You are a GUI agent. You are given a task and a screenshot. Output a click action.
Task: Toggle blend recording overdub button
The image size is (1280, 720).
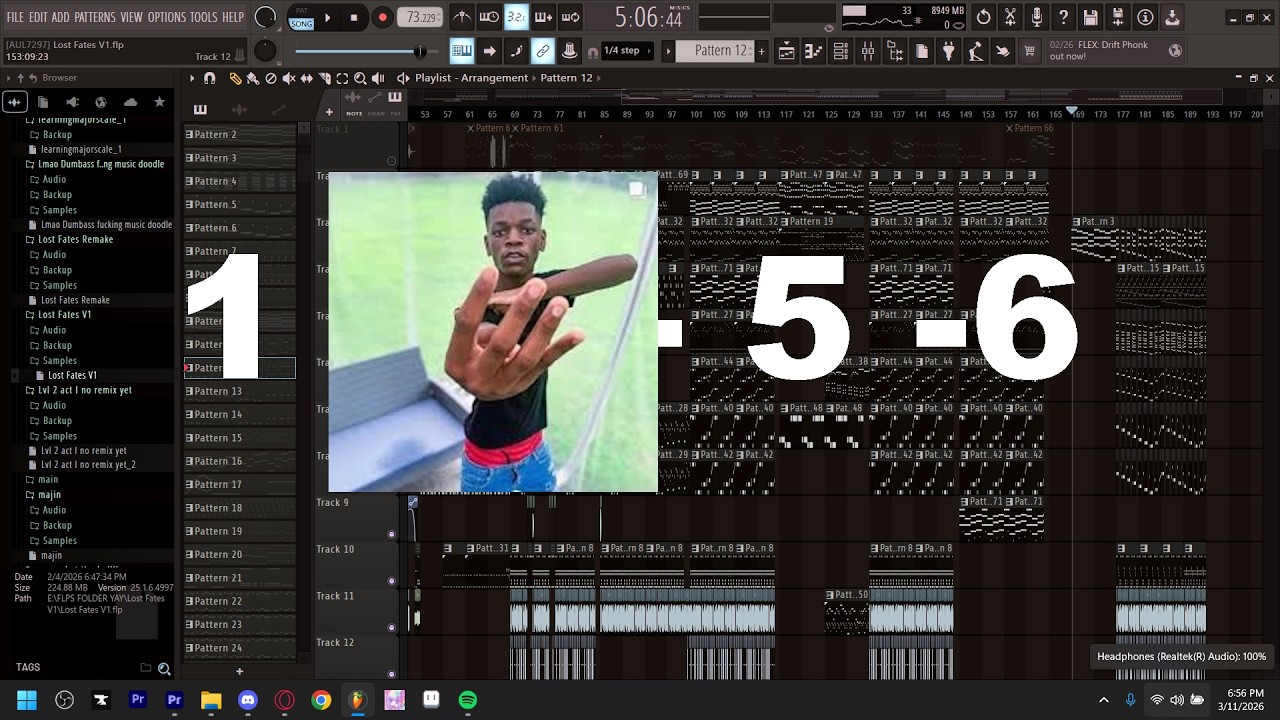point(543,17)
